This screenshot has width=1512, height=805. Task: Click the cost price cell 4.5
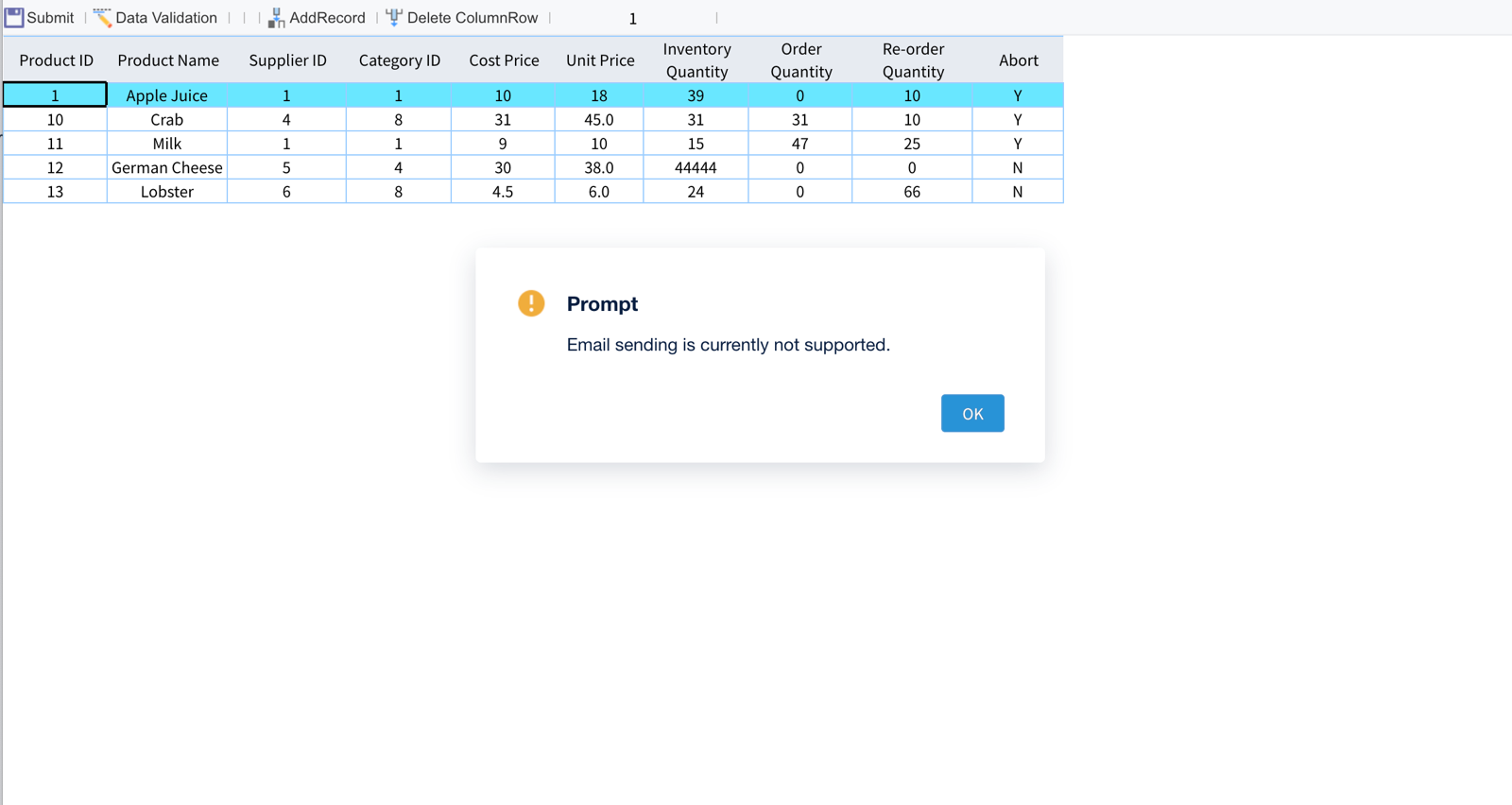coord(503,192)
